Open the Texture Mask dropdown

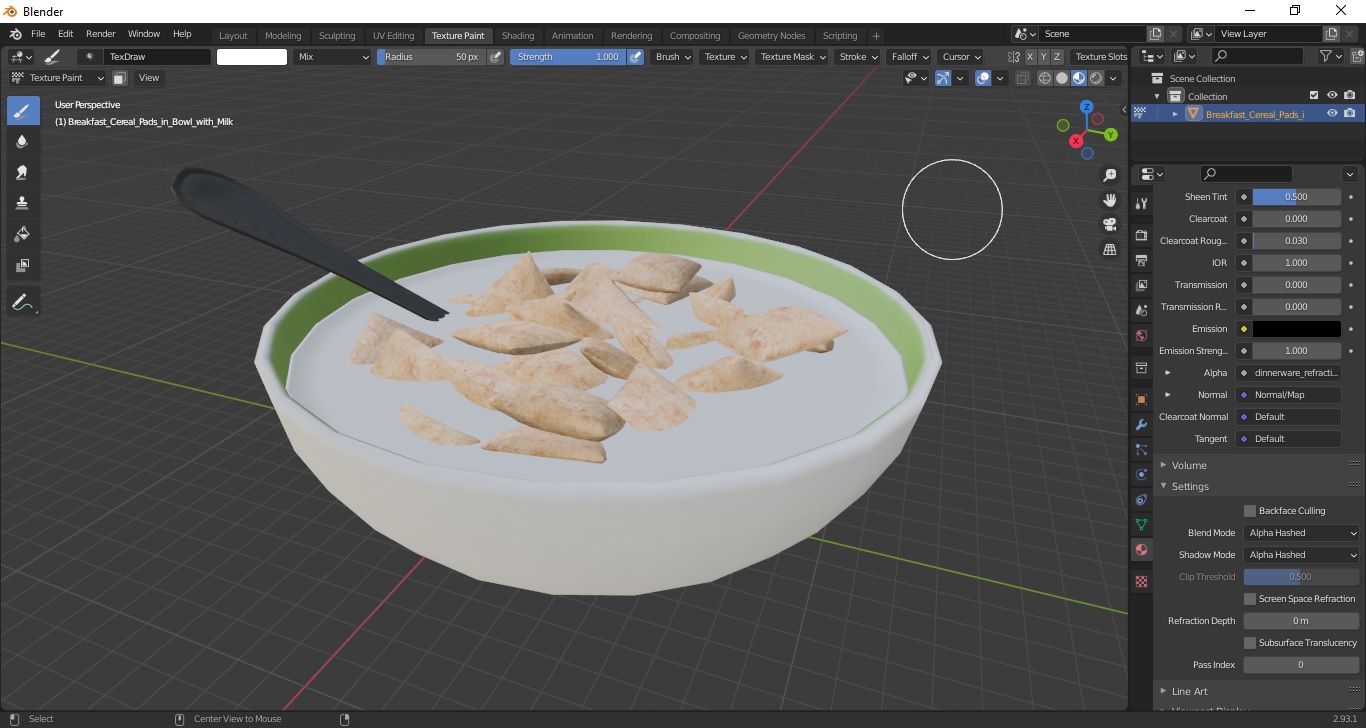coord(793,57)
